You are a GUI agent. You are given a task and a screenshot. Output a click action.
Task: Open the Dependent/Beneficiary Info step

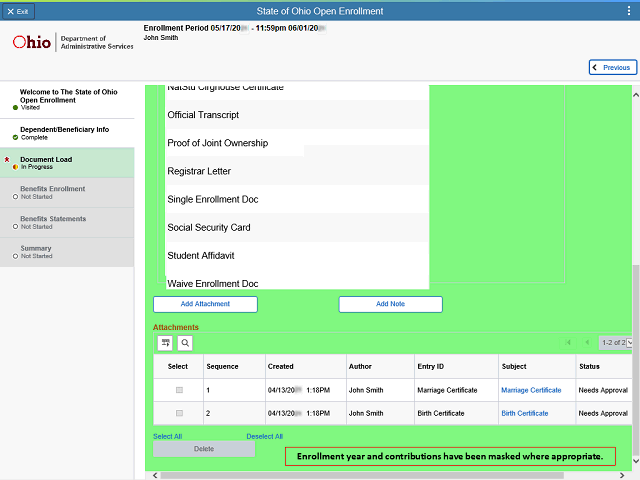pos(67,133)
